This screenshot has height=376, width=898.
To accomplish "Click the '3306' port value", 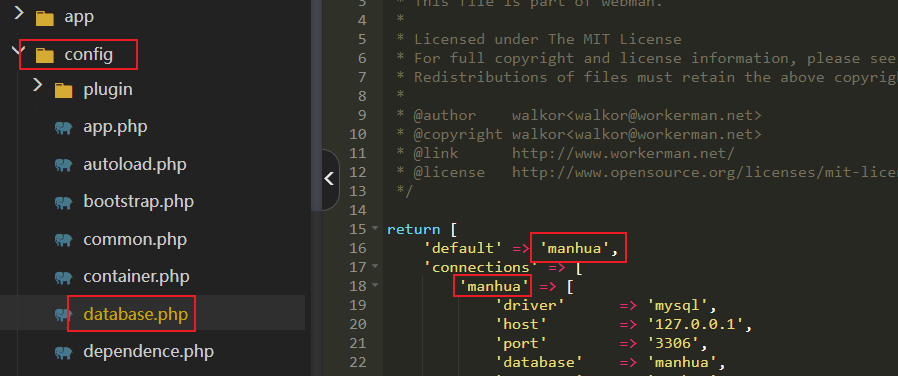I will (x=673, y=343).
